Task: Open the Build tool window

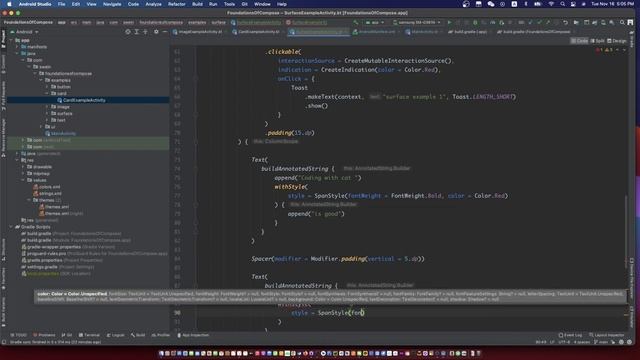Action: (x=138, y=335)
